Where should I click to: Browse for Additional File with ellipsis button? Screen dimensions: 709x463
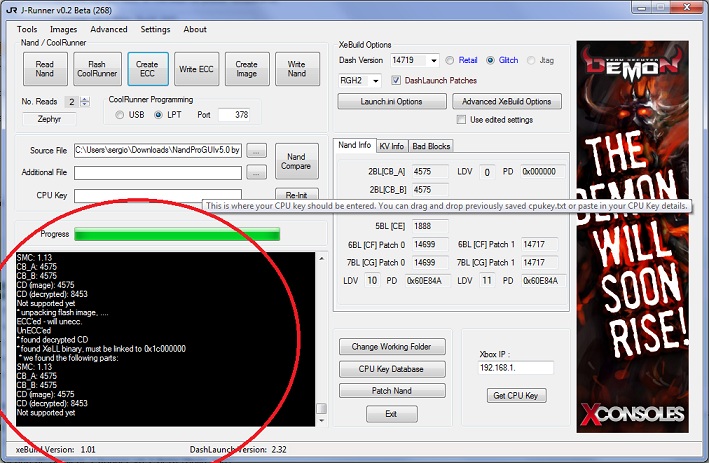click(x=256, y=172)
